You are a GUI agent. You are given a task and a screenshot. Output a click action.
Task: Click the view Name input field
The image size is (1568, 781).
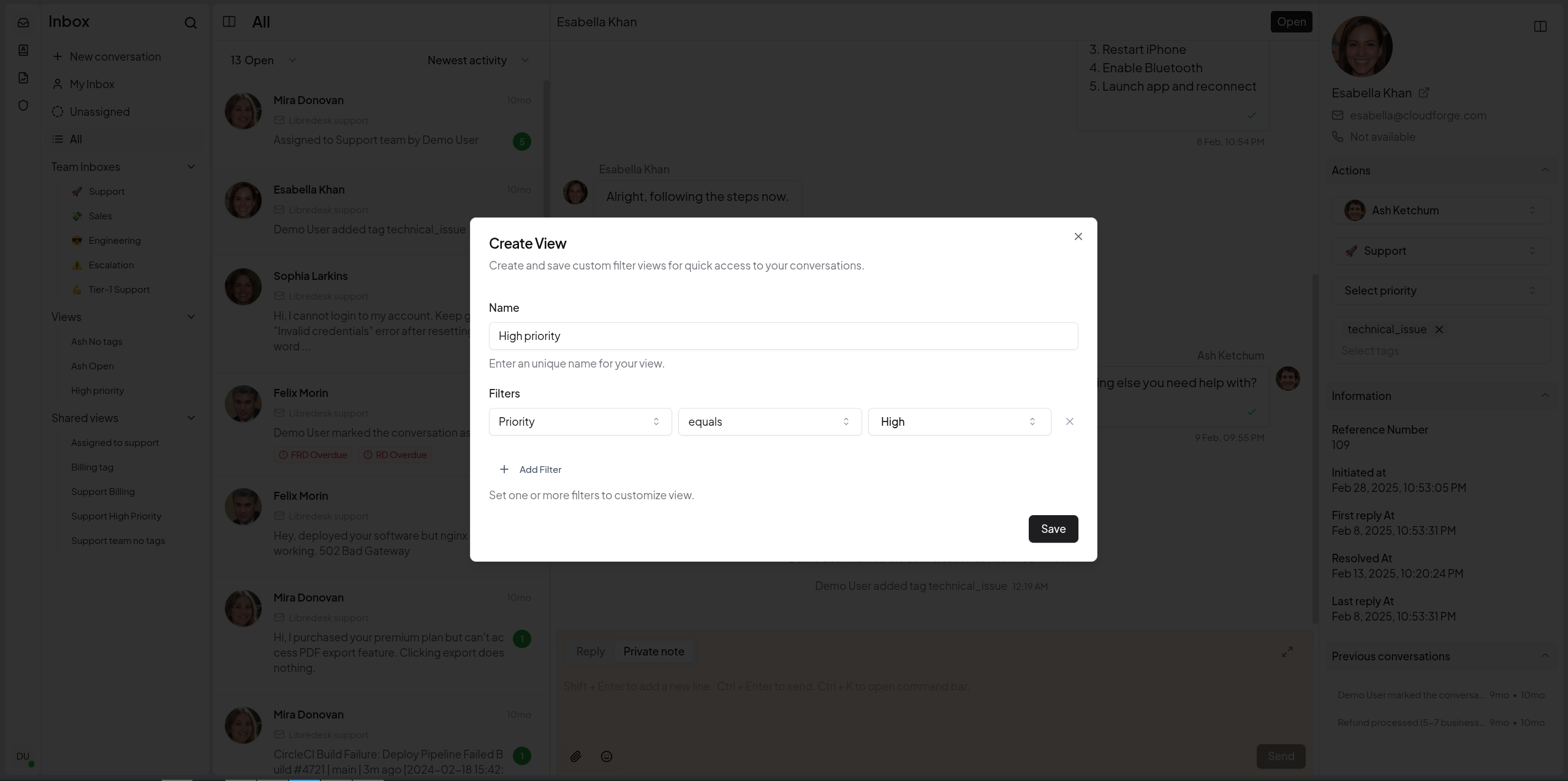pos(783,336)
